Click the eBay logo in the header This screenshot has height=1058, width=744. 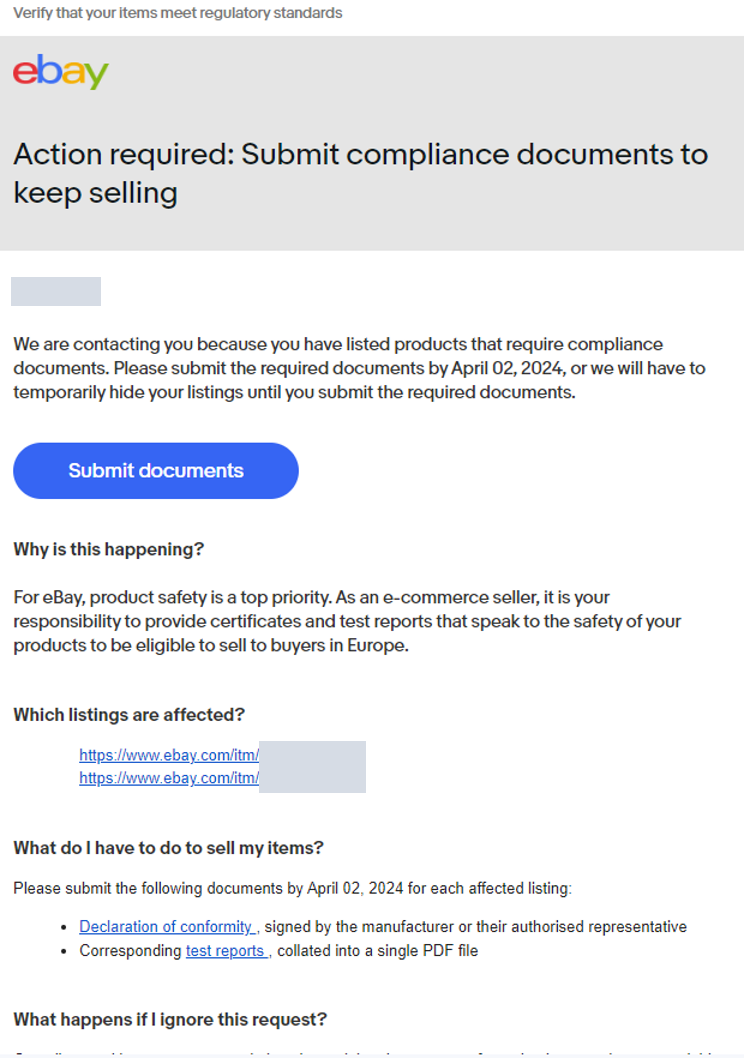(60, 72)
